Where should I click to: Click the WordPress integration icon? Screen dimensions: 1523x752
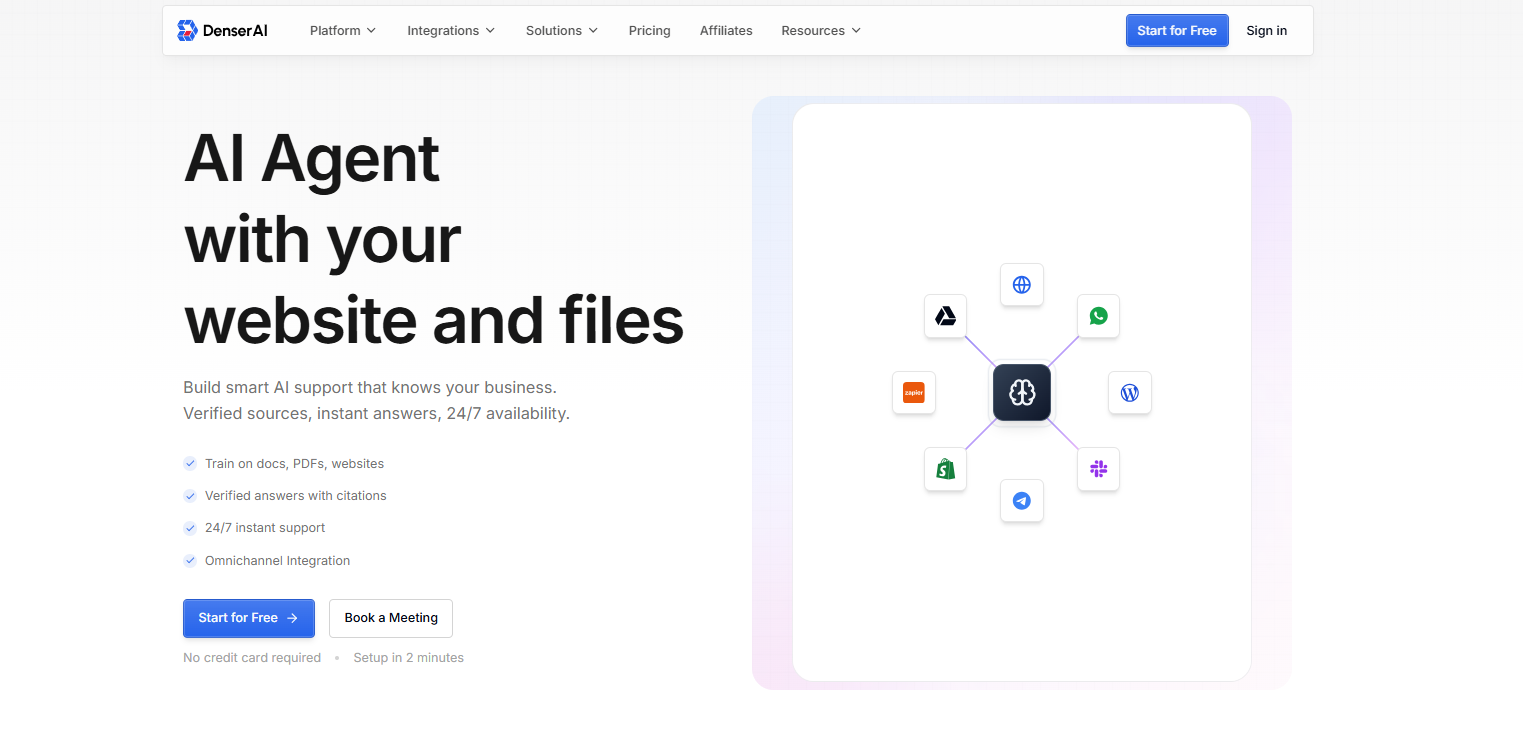click(x=1130, y=392)
